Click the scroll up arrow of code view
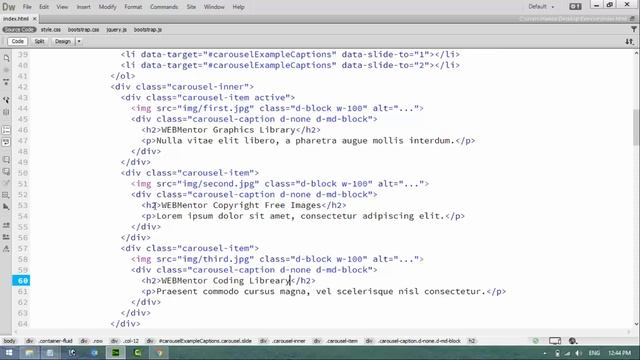640x360 pixels. [x=636, y=53]
